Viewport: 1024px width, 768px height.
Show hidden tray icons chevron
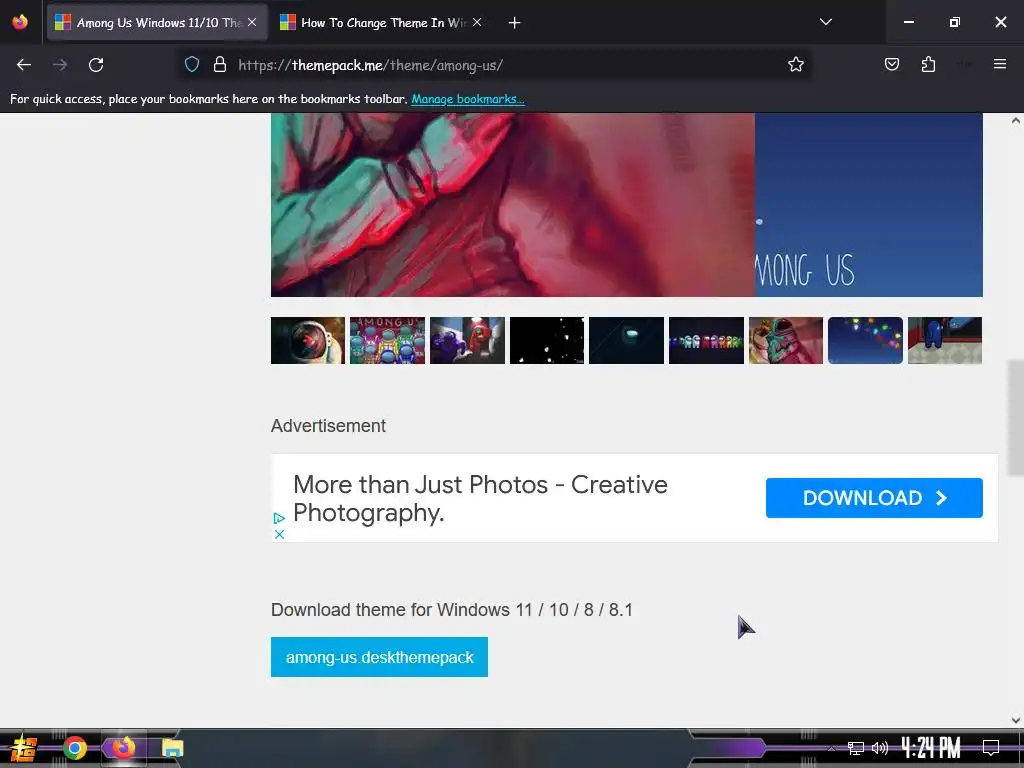(x=831, y=748)
